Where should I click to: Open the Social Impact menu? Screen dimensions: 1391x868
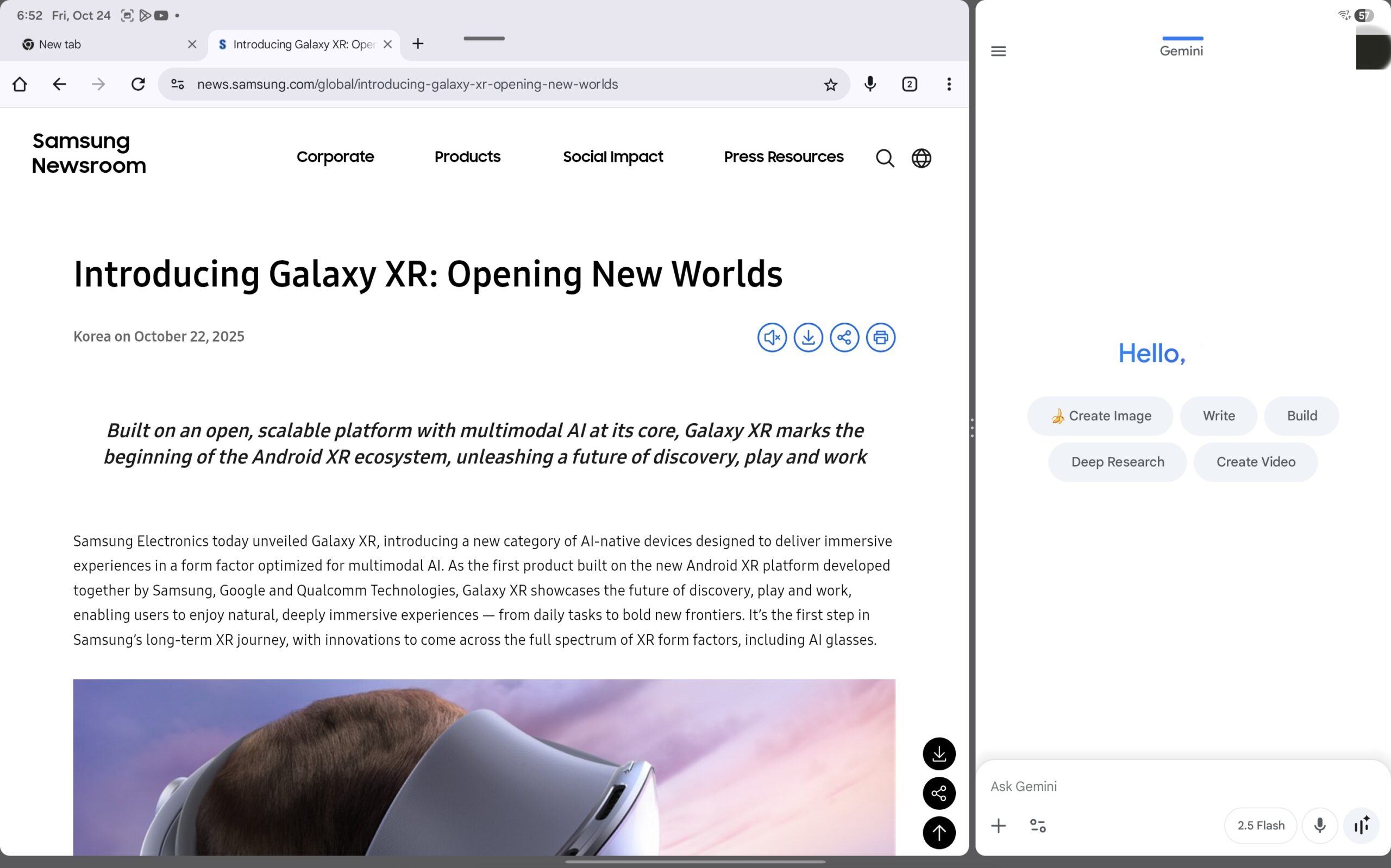(612, 157)
